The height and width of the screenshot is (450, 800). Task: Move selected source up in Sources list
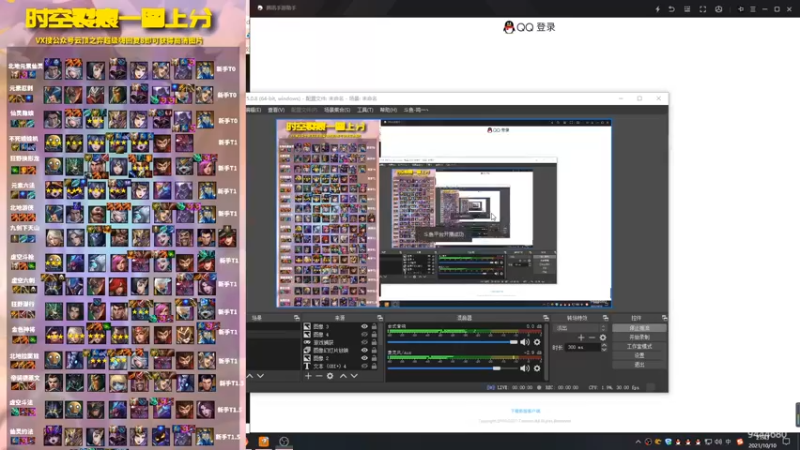pyautogui.click(x=343, y=376)
